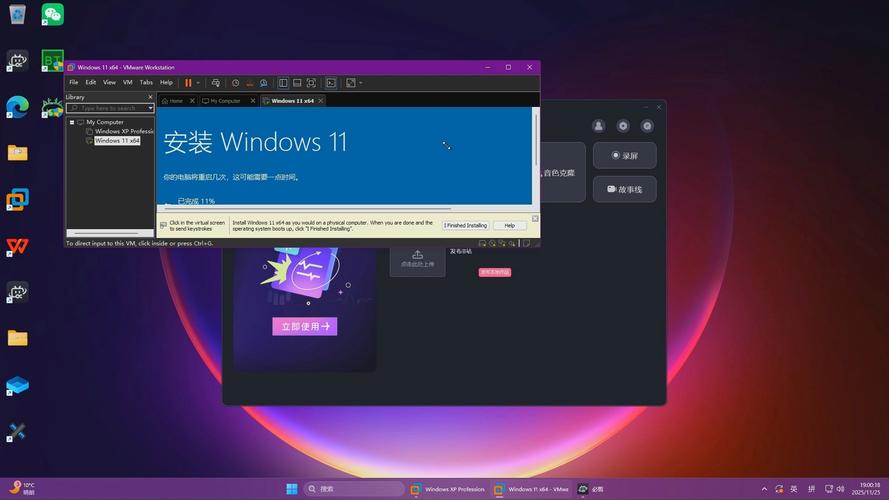This screenshot has height=500, width=889.
Task: Click the My Computer library entry
Action: click(x=104, y=122)
